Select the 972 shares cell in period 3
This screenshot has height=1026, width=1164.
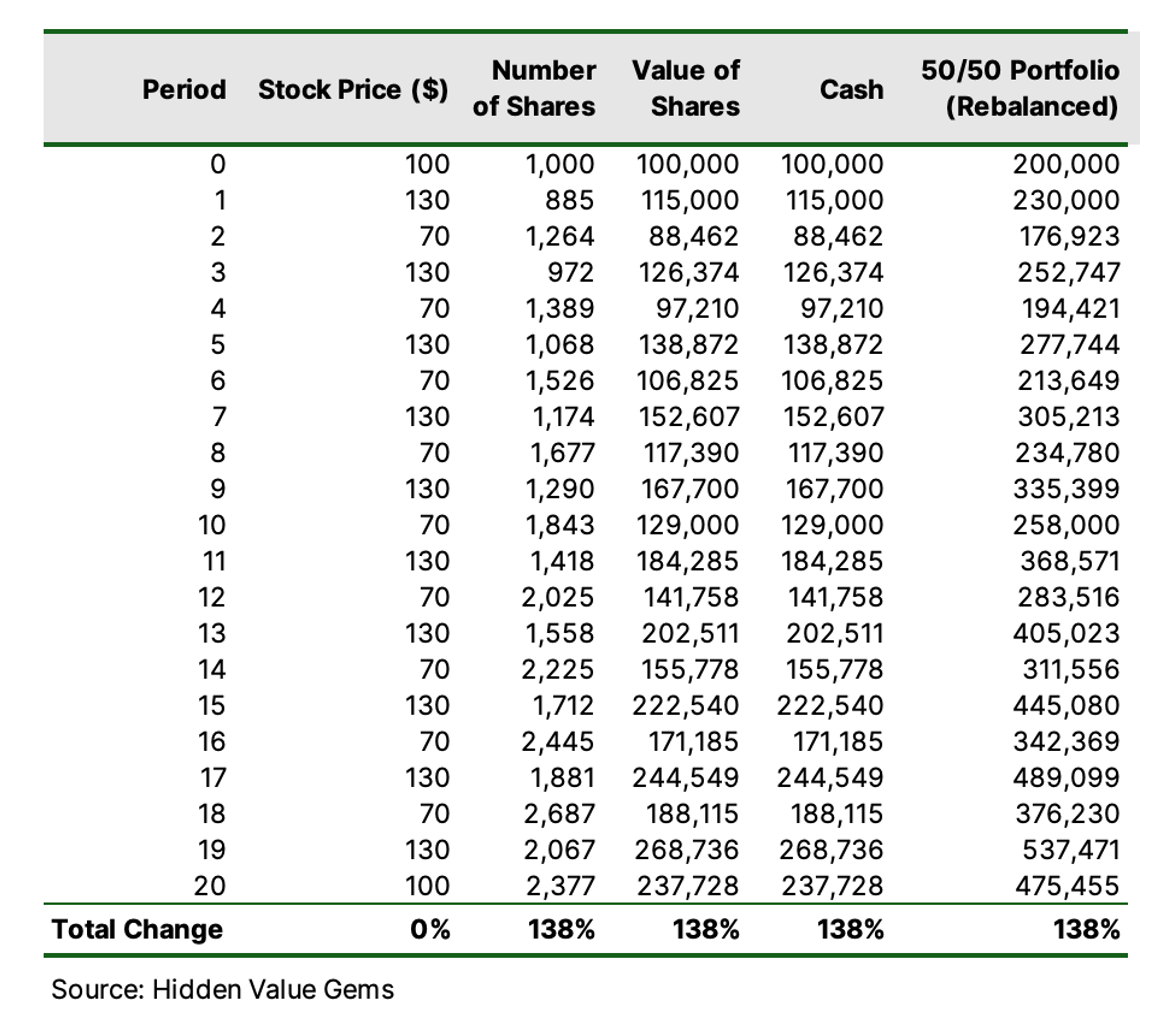click(x=571, y=272)
